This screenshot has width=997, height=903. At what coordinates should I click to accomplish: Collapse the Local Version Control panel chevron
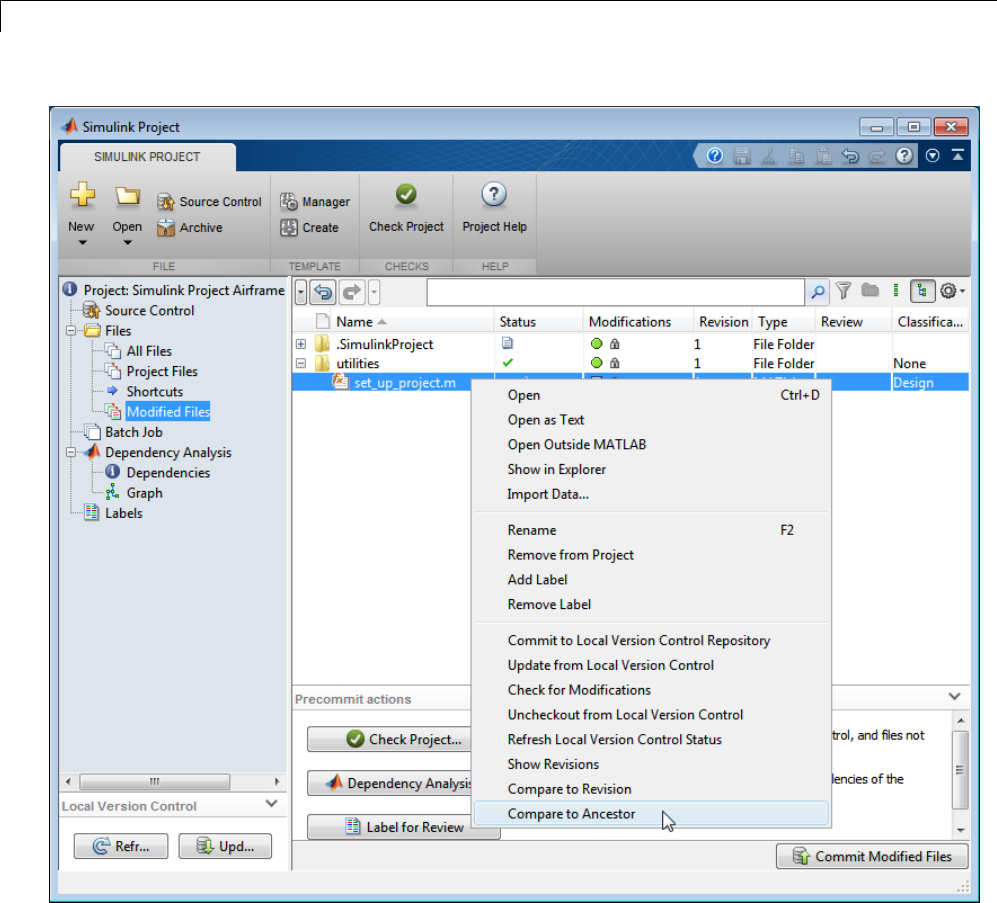click(x=272, y=804)
